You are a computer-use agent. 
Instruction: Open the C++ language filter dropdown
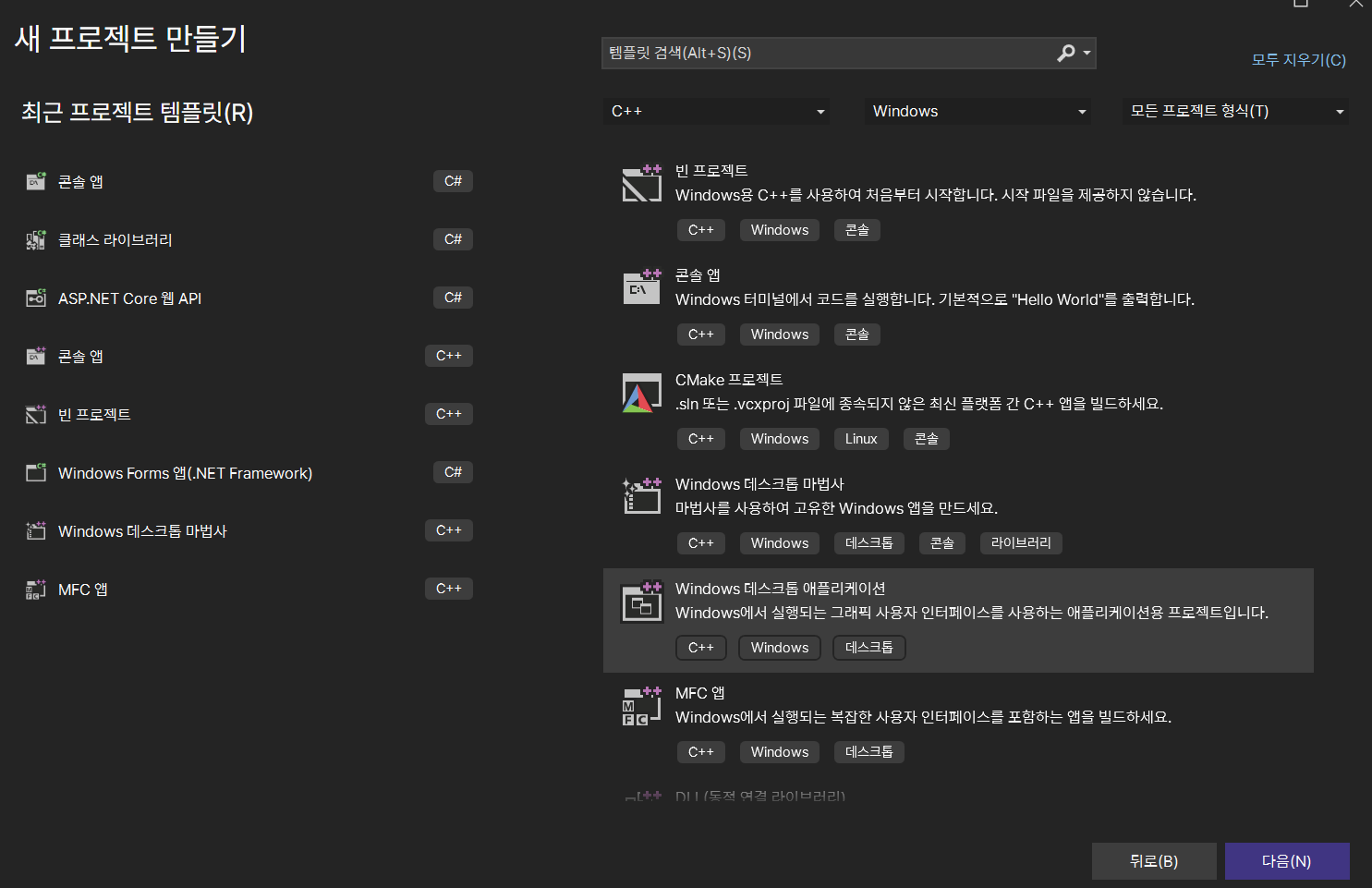716,112
